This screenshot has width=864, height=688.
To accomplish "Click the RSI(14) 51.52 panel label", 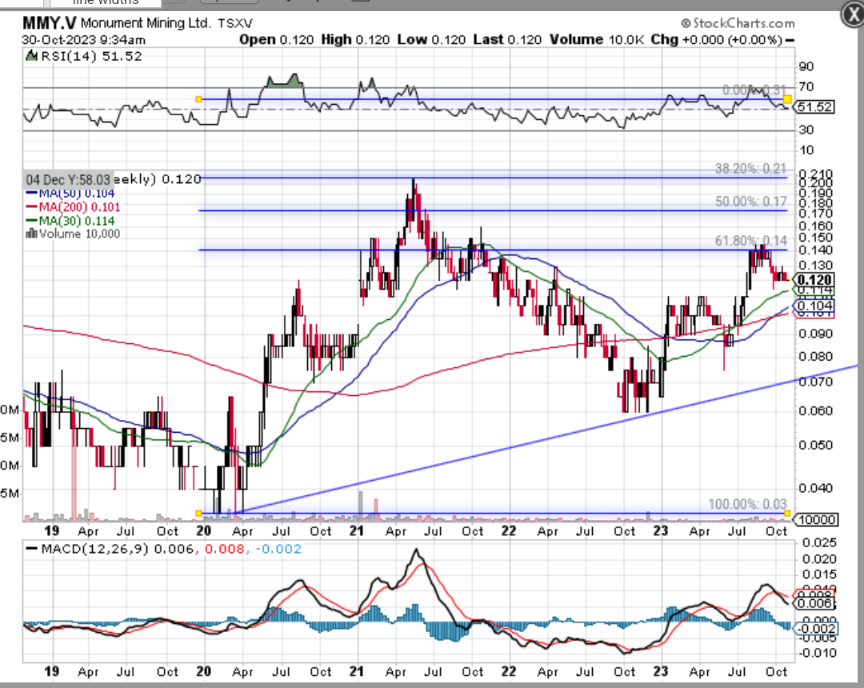I will pos(91,56).
